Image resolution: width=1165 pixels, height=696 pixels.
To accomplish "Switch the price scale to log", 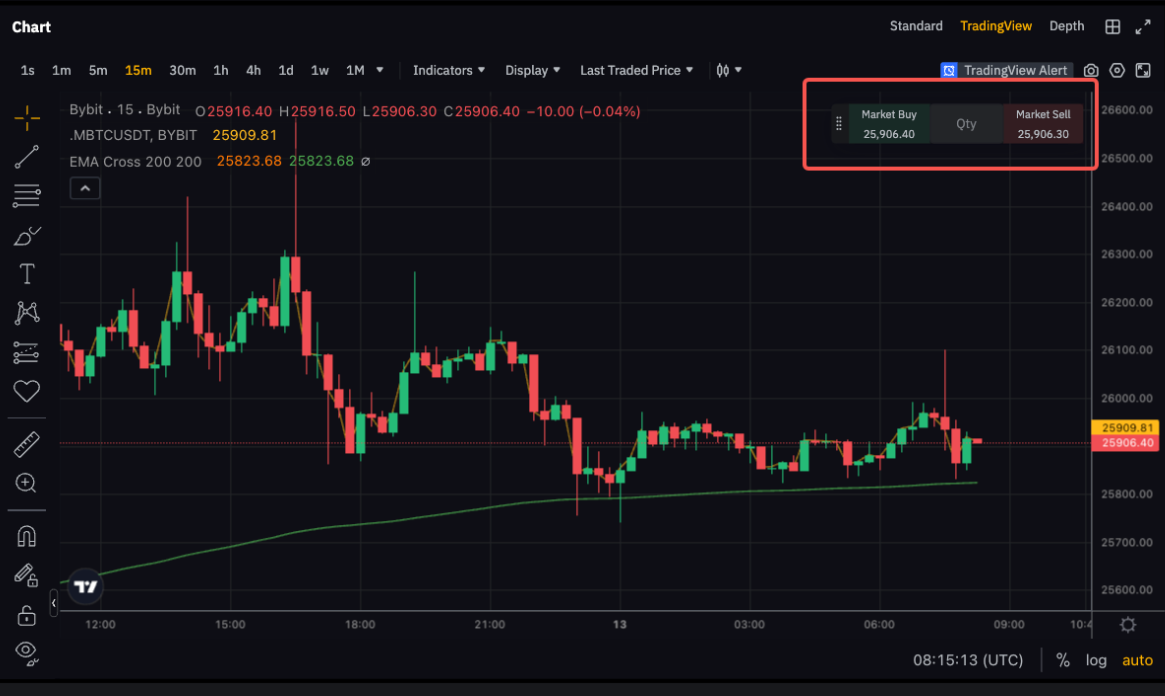I will pyautogui.click(x=1096, y=660).
